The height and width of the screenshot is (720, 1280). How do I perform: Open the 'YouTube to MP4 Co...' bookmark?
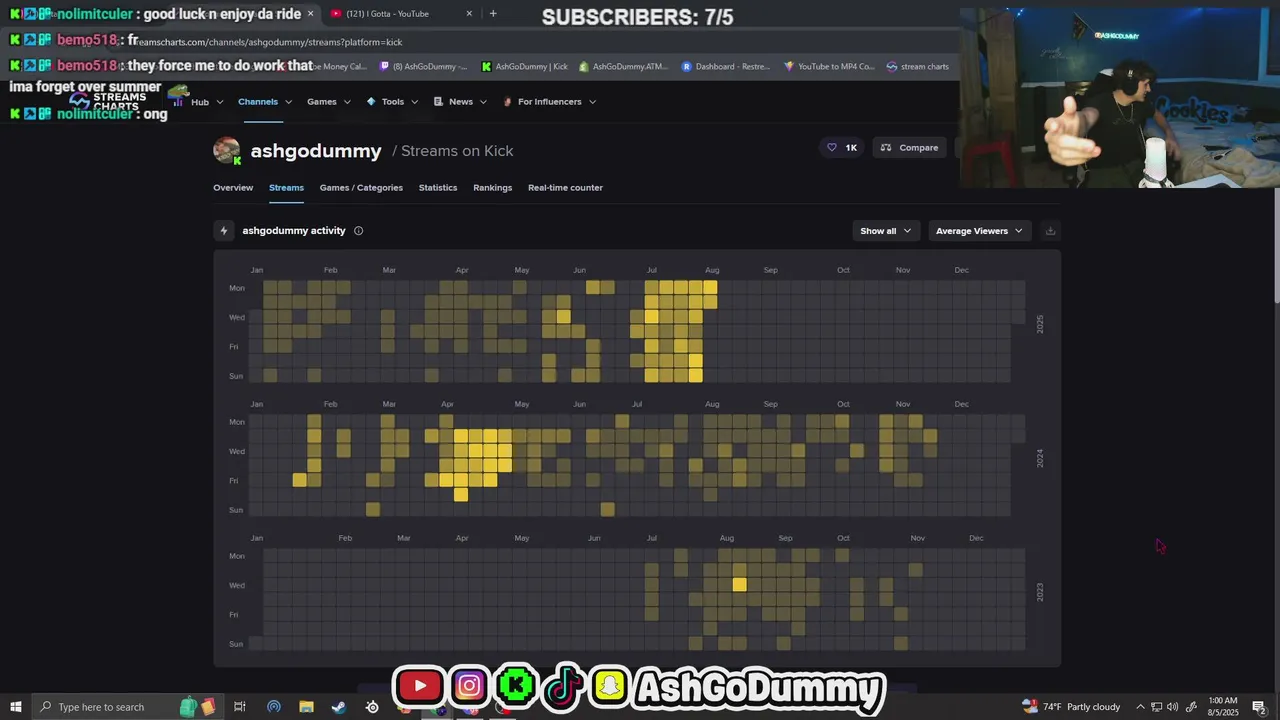tap(829, 67)
